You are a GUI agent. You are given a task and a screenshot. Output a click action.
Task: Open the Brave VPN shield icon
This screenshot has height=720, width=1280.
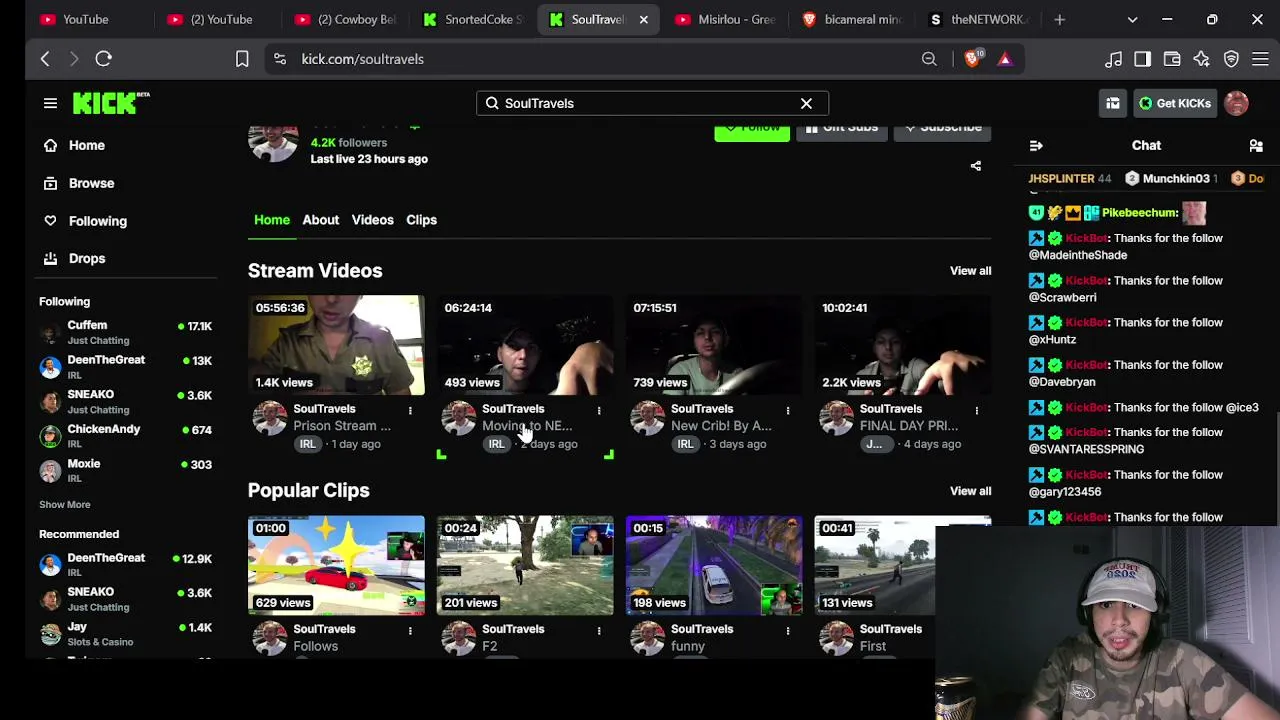[1231, 59]
